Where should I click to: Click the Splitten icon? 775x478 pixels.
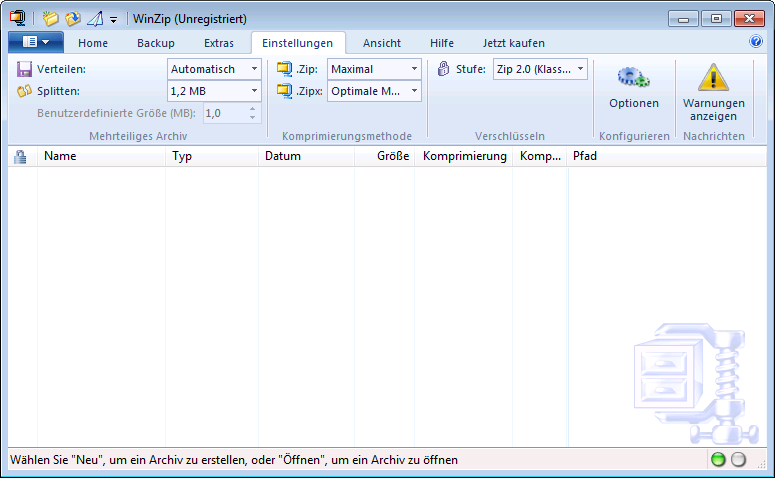(24, 91)
